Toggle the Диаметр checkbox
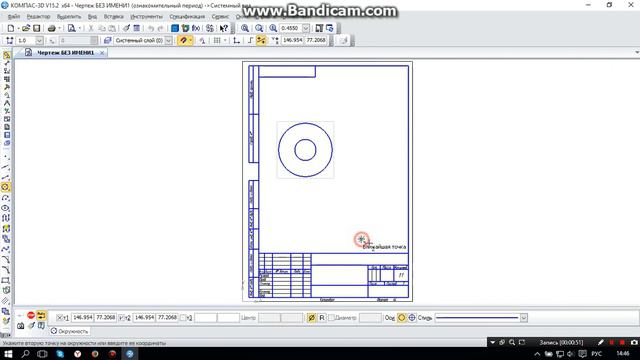The image size is (640, 360). tap(331, 317)
